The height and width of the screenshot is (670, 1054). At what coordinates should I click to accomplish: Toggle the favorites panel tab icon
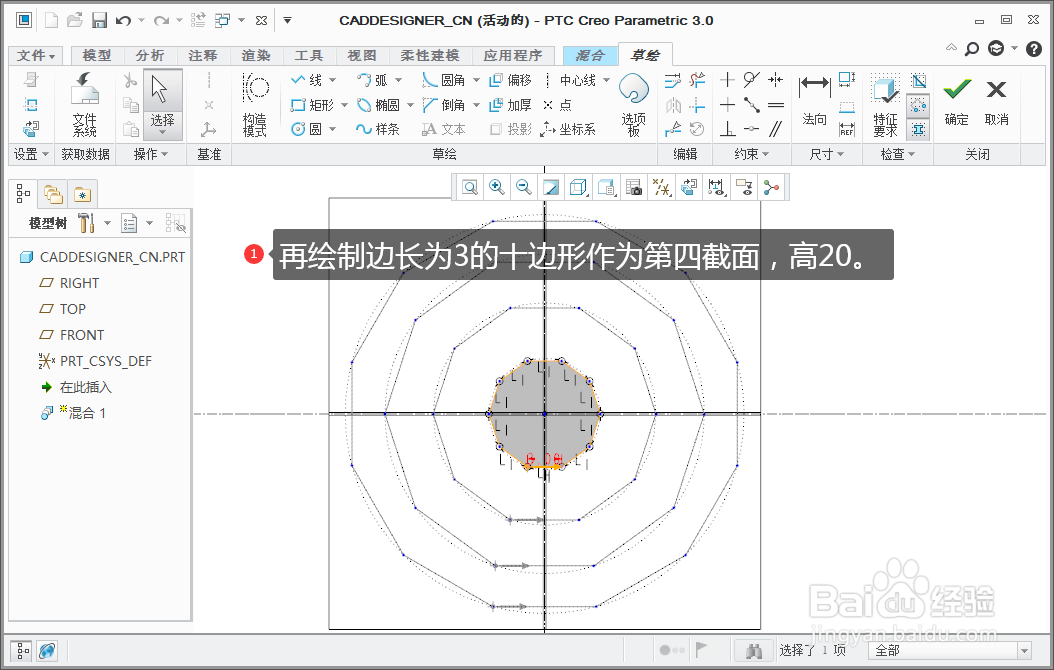pyautogui.click(x=82, y=194)
